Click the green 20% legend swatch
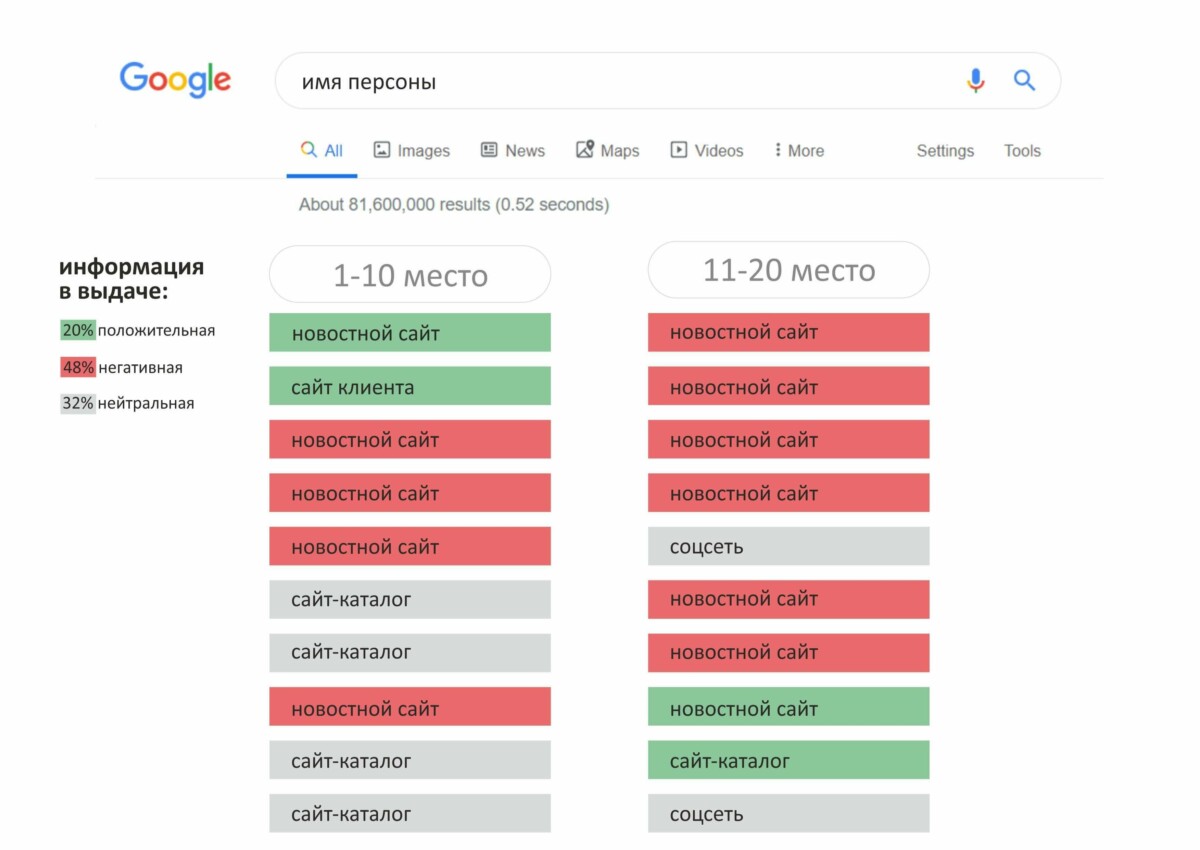1200x850 pixels. click(78, 331)
